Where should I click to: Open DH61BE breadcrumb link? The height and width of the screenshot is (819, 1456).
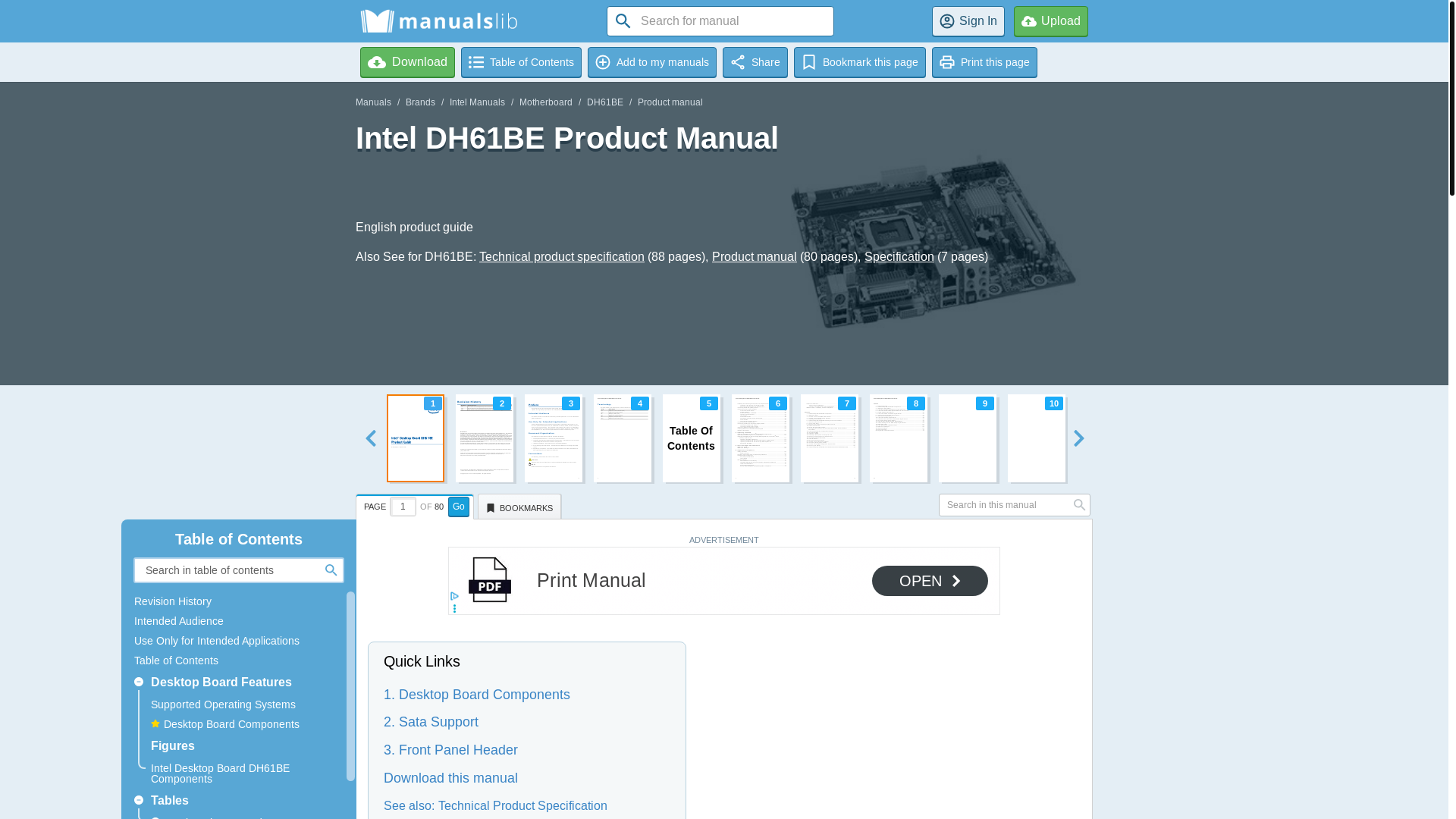pos(605,102)
